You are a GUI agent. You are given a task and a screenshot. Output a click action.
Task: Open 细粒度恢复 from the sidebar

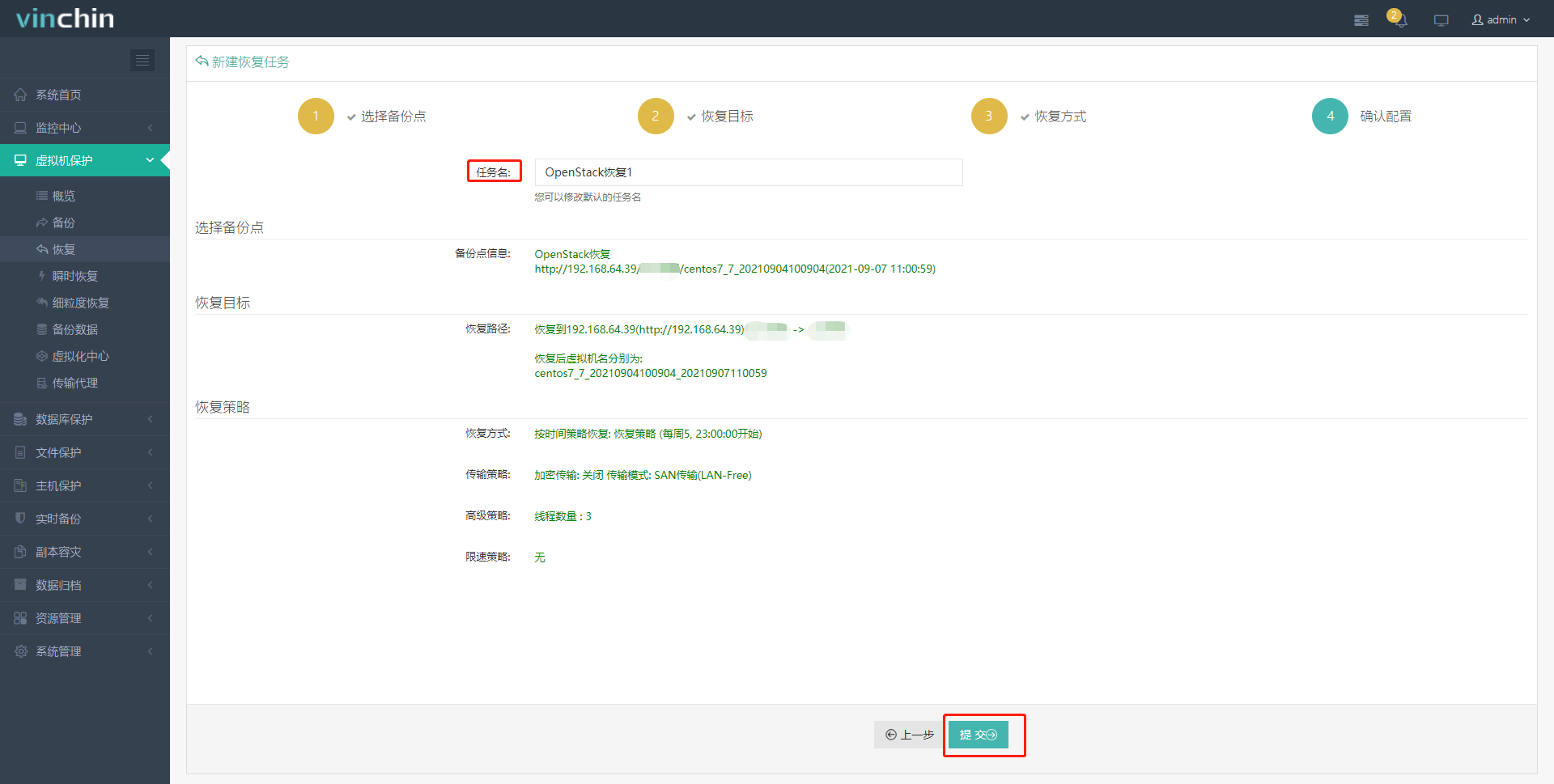[81, 302]
